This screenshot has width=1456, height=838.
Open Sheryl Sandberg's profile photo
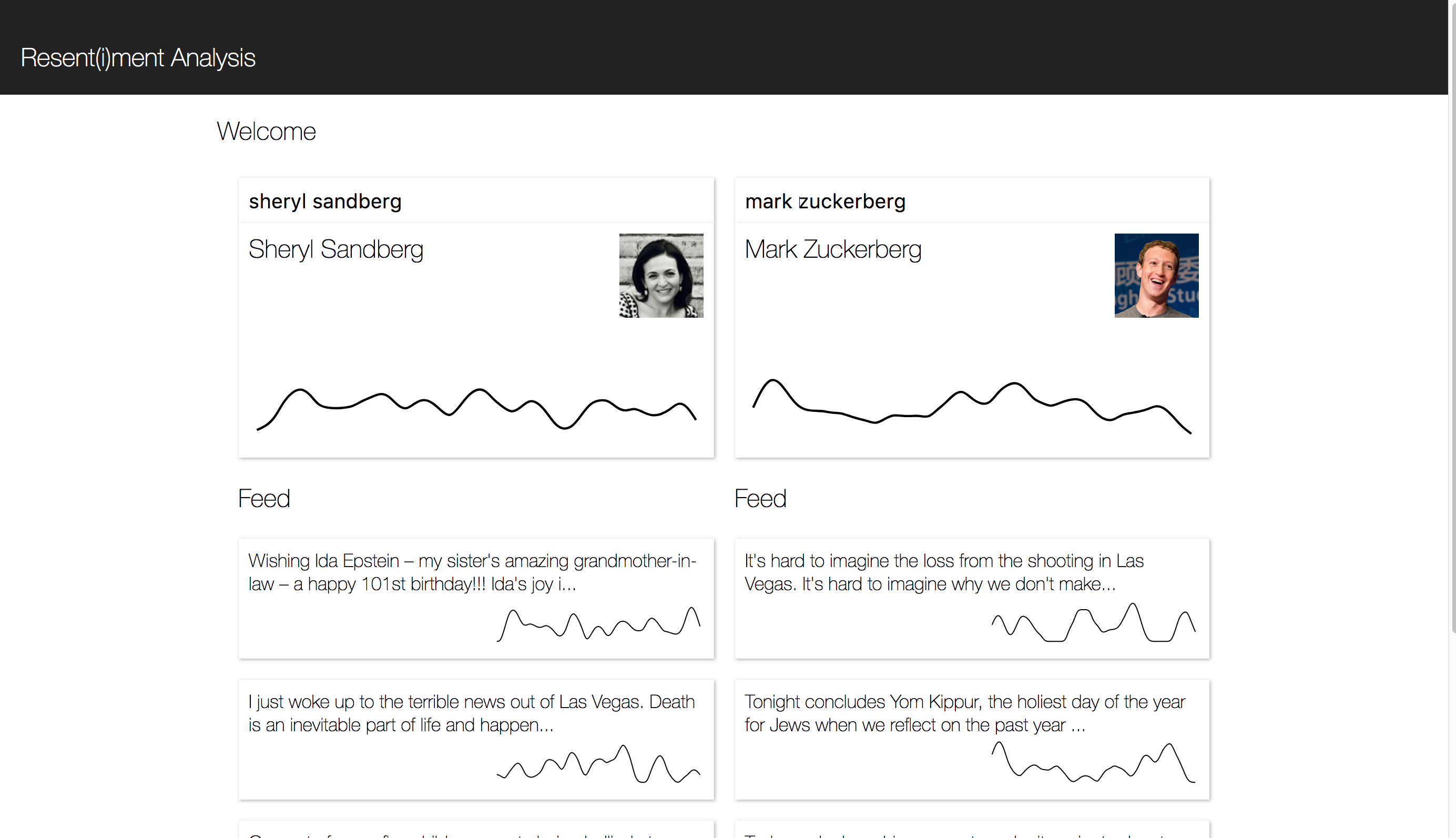pyautogui.click(x=661, y=275)
